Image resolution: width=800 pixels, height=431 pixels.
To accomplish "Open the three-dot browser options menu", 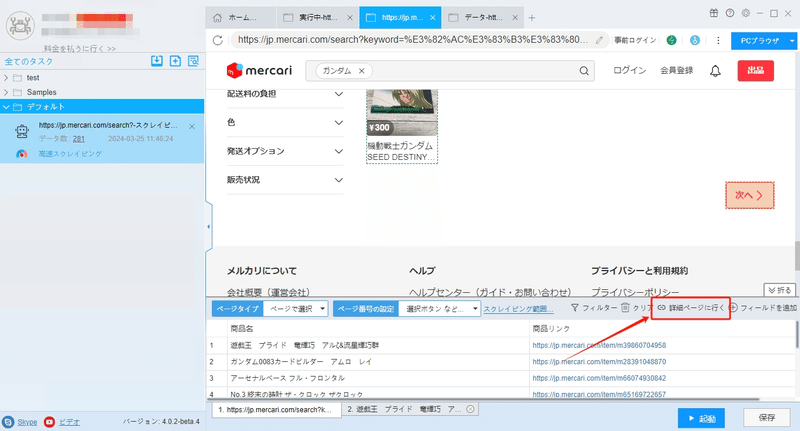I will coord(718,40).
